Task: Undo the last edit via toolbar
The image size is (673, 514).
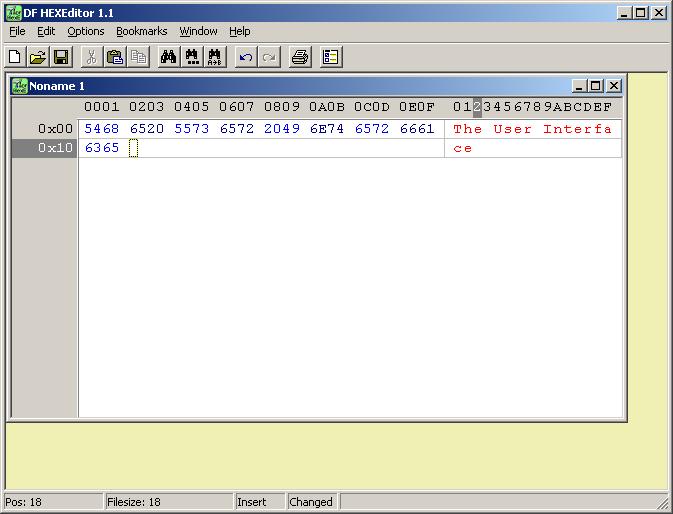Action: pos(246,57)
